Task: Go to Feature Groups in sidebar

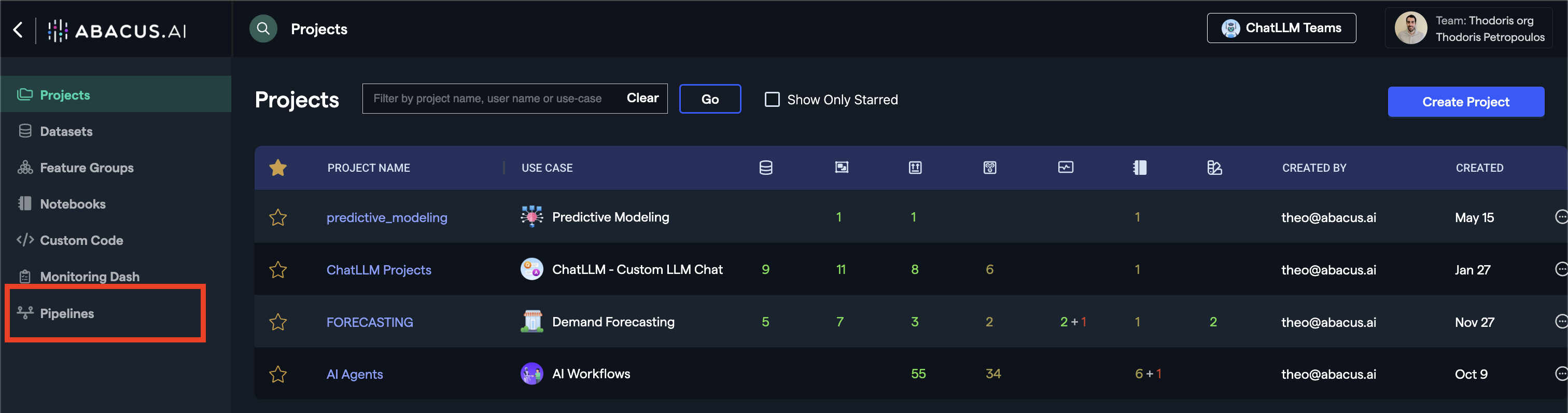Action: click(87, 168)
